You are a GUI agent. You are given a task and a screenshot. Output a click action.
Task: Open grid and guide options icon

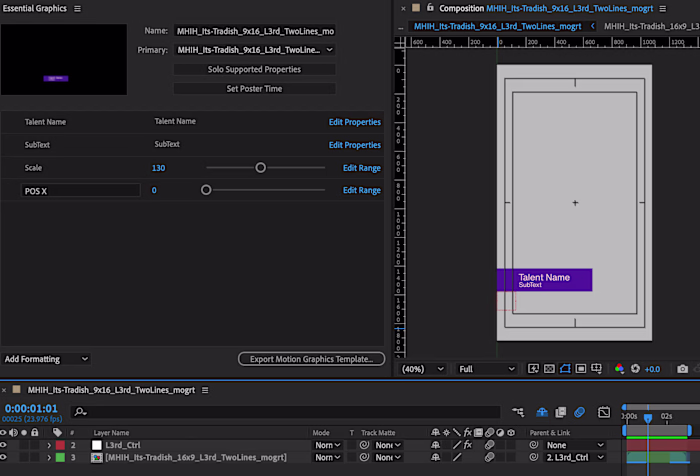[596, 368]
